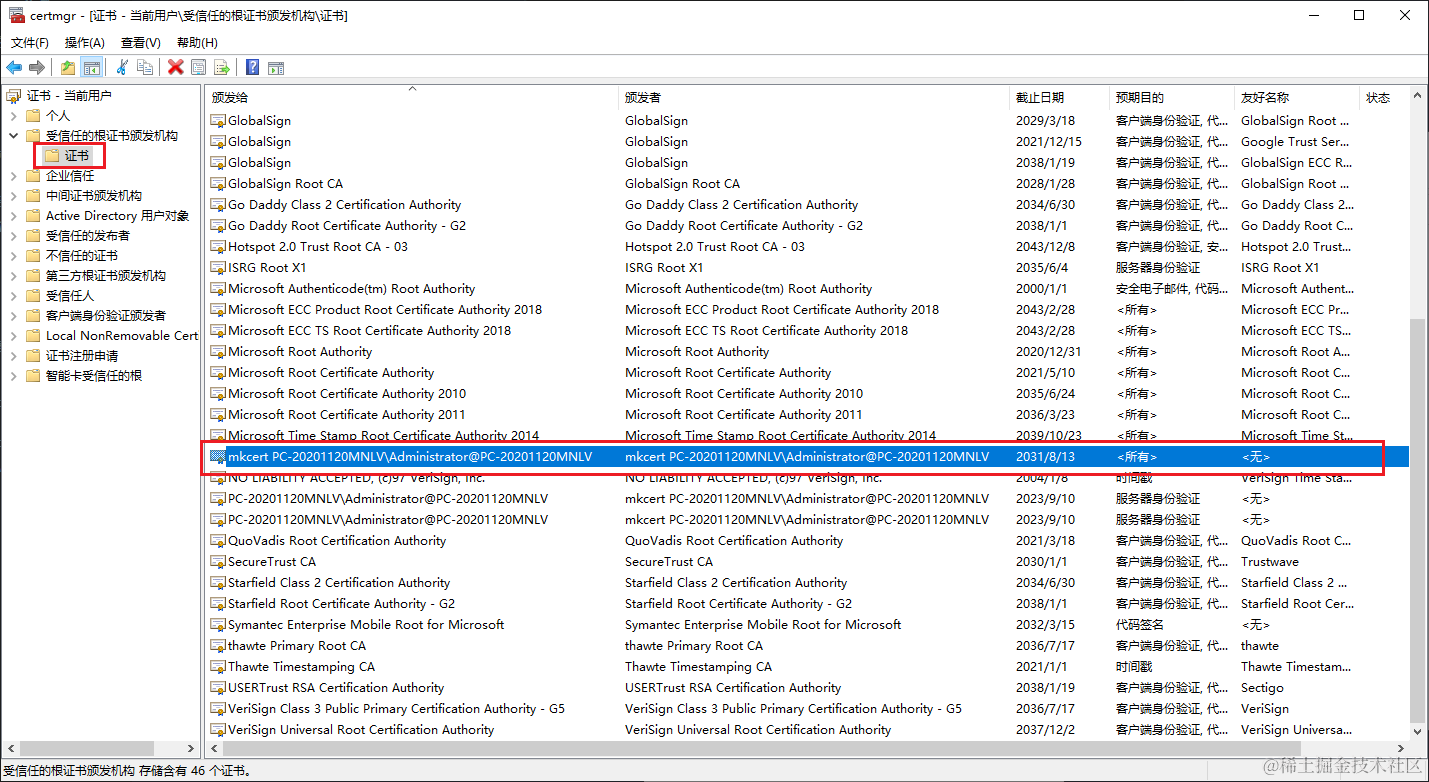Collapse the 受信任的根证书颁发机构 node arrow
Screen dimensions: 1429x782
coord(13,136)
